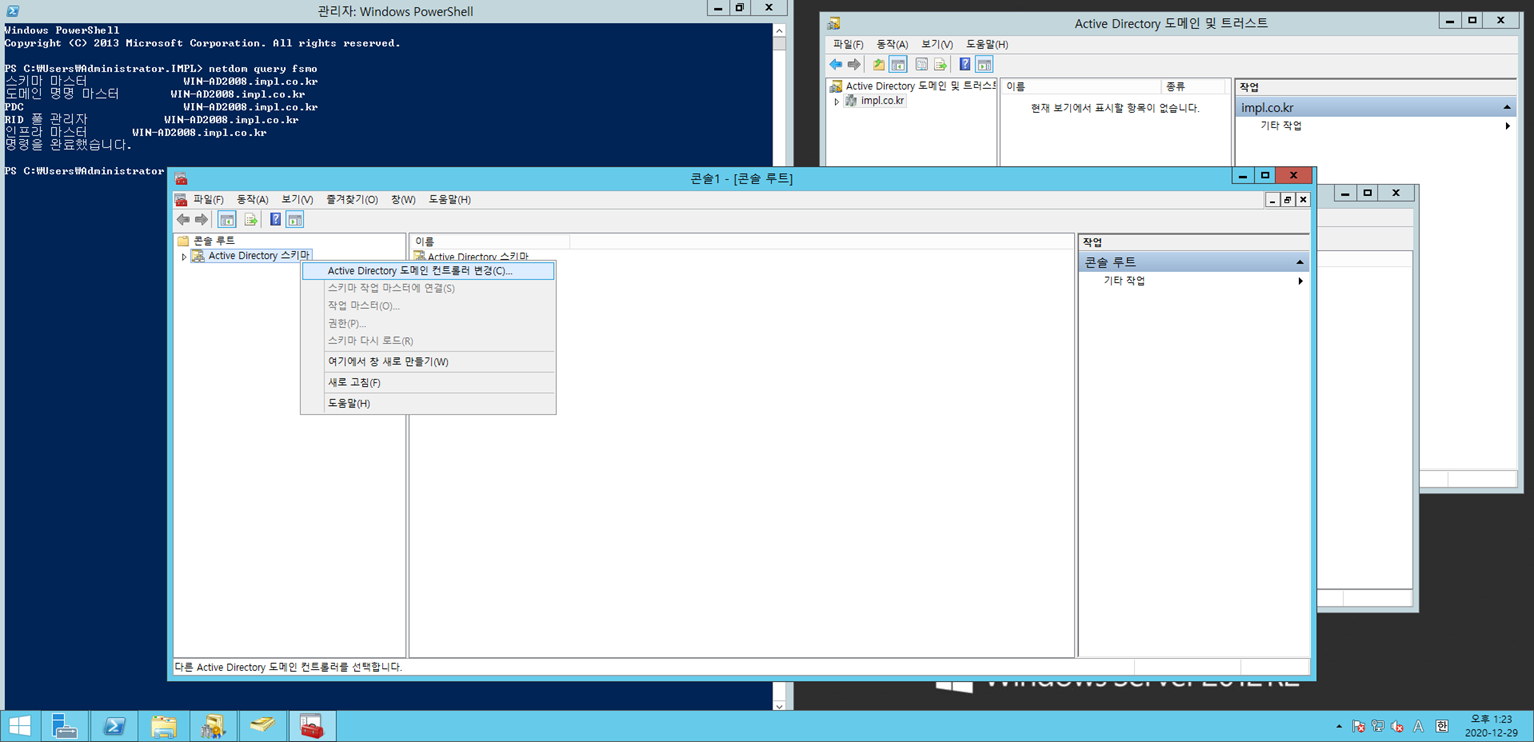Open 동작(A) menu in Console1
This screenshot has height=742, width=1534.
tap(252, 200)
